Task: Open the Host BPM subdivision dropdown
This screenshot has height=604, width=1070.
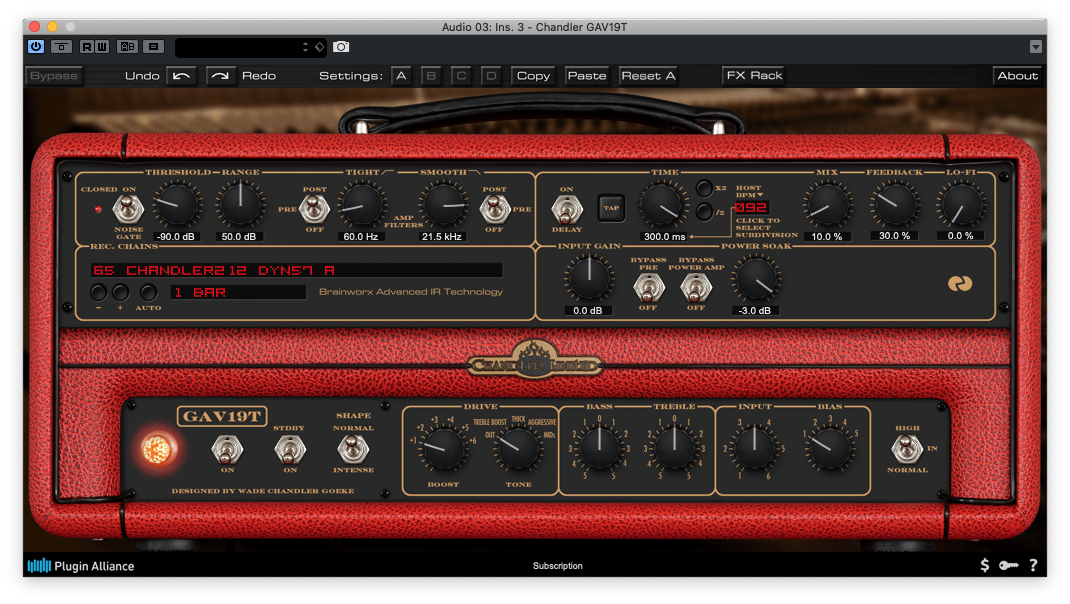Action: 749,191
